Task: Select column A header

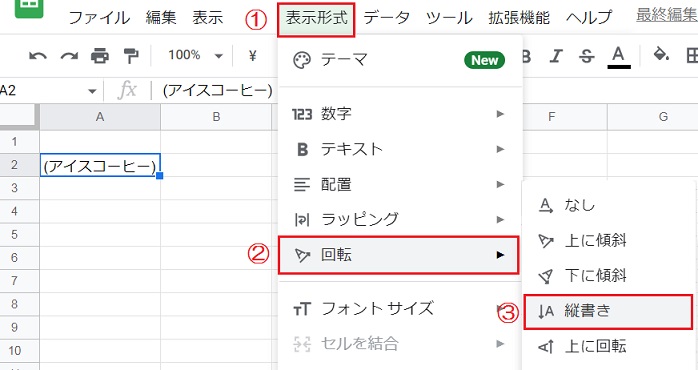Action: (100, 117)
